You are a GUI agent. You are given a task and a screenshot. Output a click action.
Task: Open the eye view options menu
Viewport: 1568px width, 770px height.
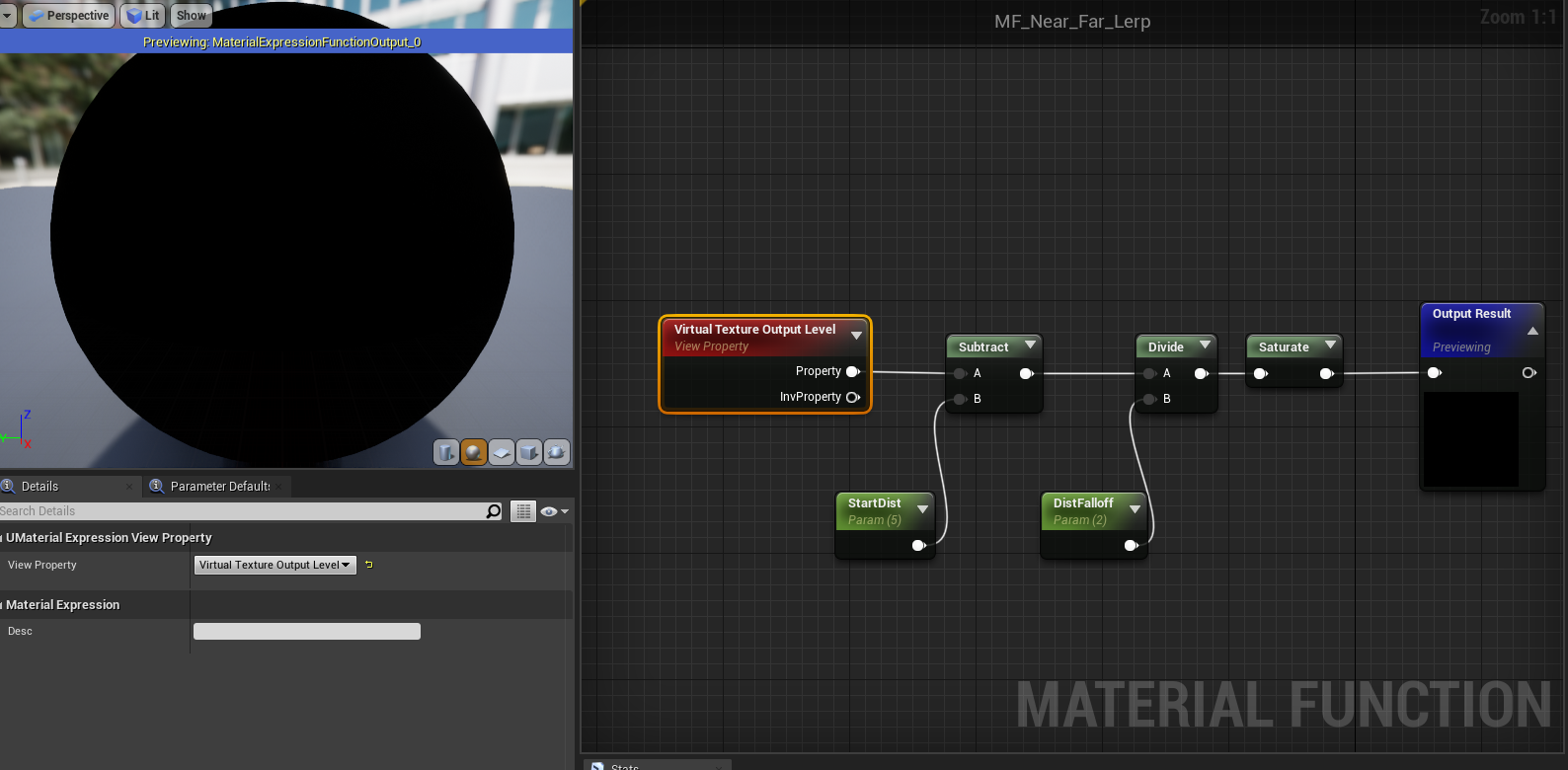(x=554, y=511)
